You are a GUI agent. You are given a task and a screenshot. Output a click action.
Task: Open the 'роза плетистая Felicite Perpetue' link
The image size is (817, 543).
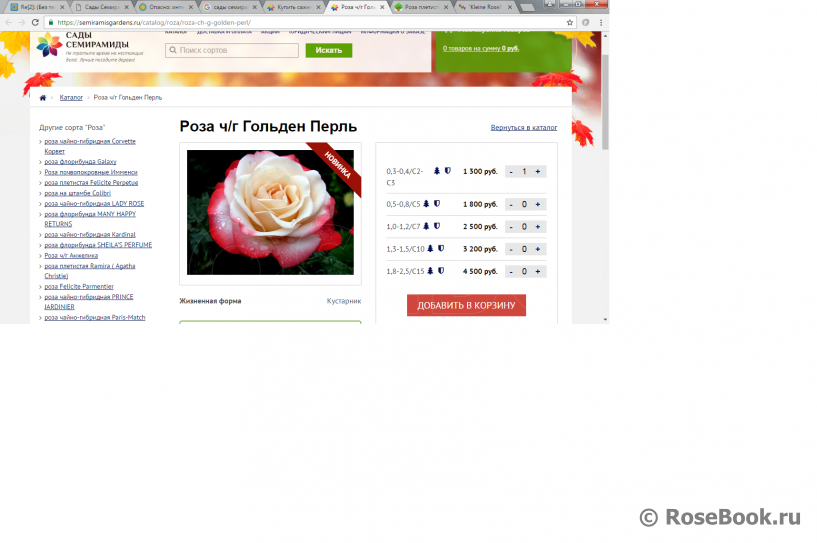[x=91, y=182]
